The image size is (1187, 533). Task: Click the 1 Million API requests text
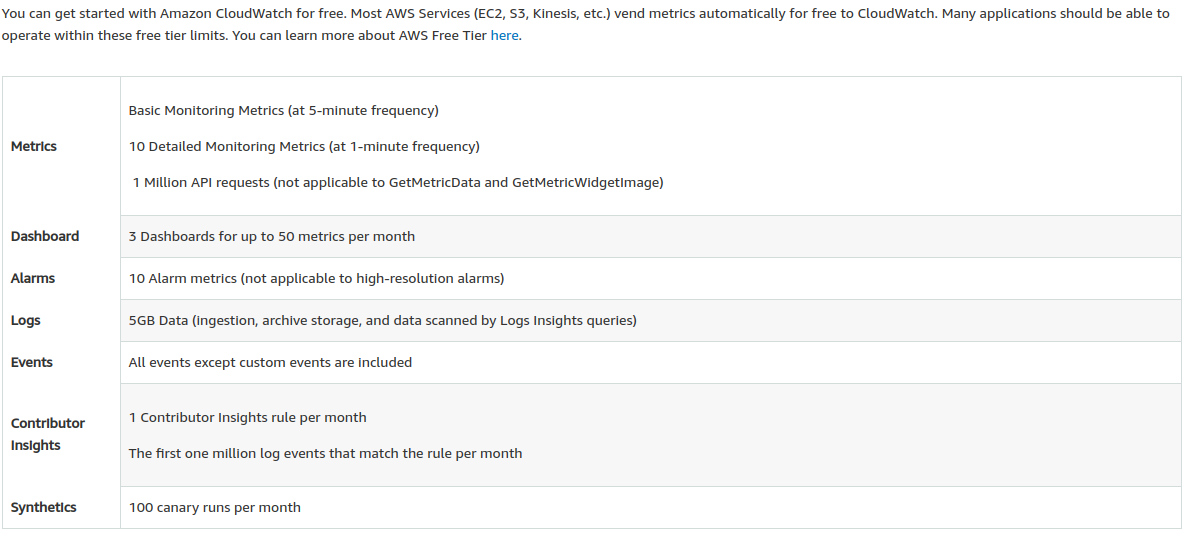point(398,182)
